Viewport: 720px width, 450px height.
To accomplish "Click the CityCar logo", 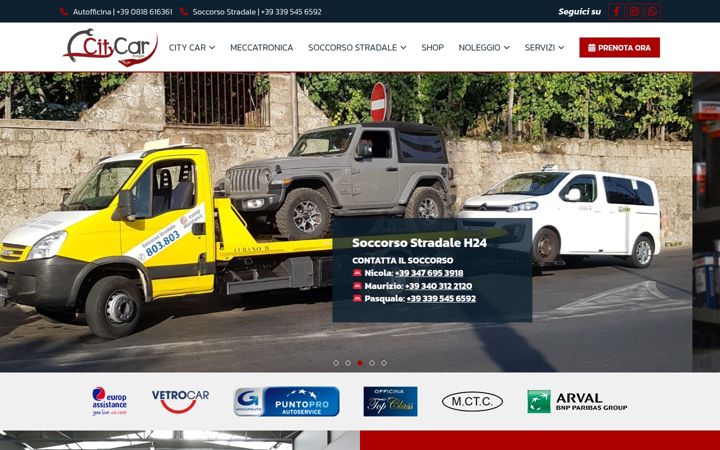I will (x=111, y=47).
